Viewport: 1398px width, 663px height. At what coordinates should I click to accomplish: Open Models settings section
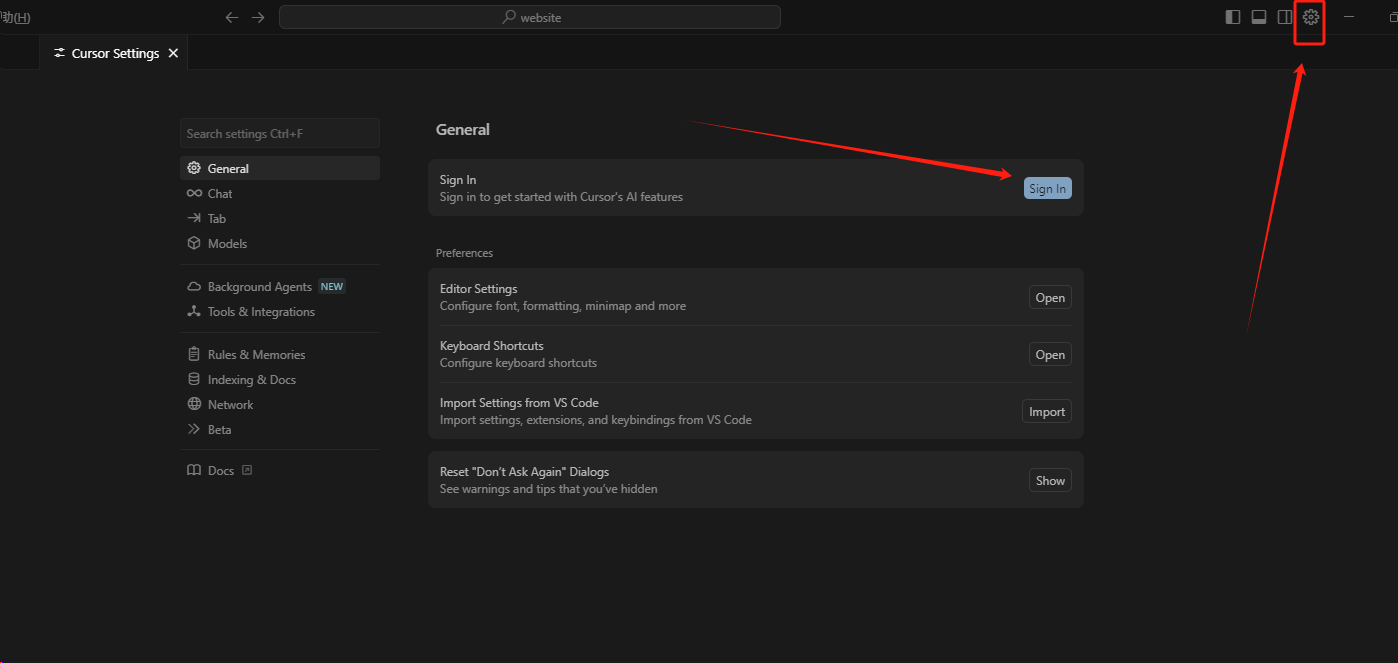(x=280, y=243)
